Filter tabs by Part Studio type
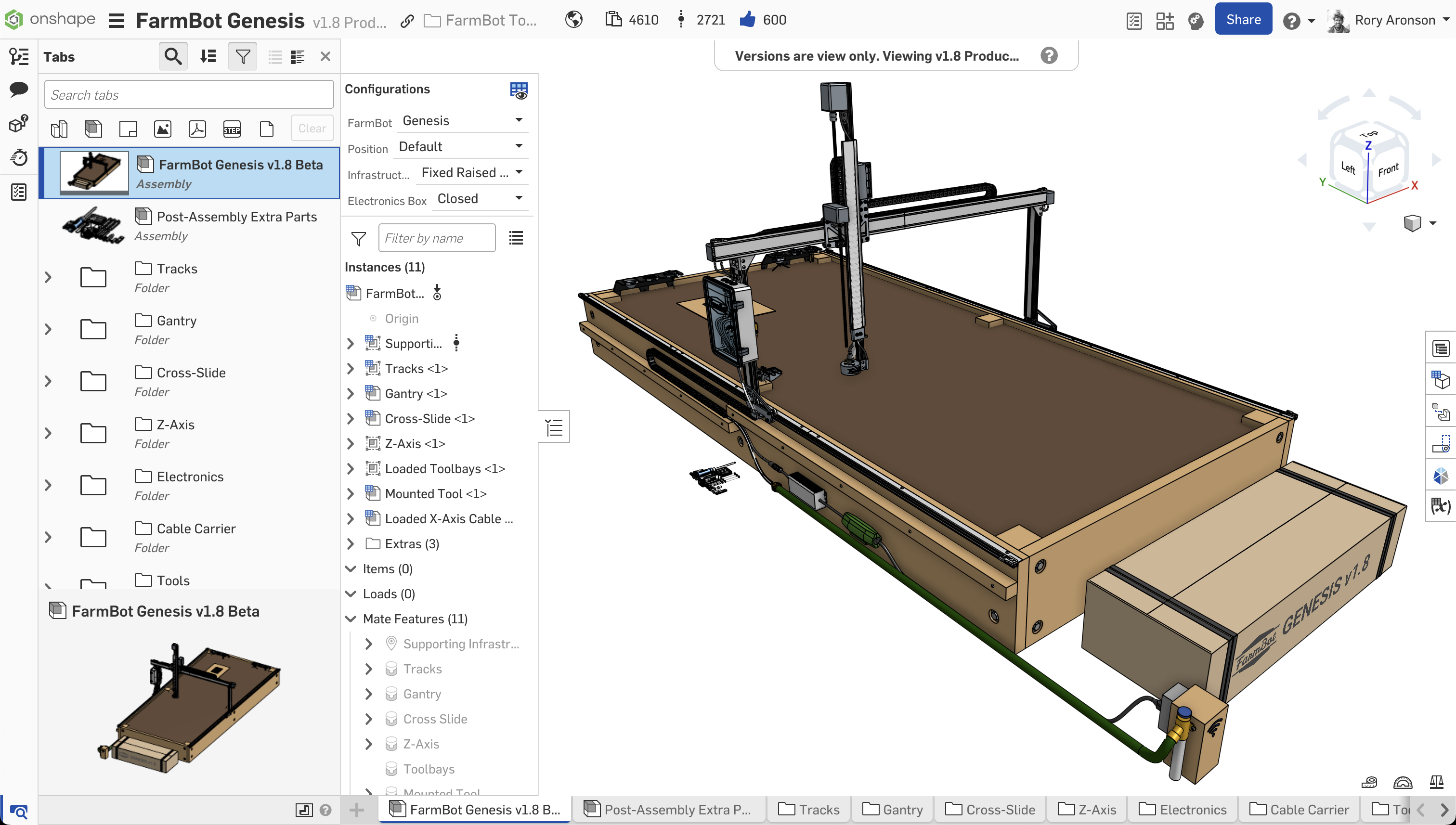 59,129
